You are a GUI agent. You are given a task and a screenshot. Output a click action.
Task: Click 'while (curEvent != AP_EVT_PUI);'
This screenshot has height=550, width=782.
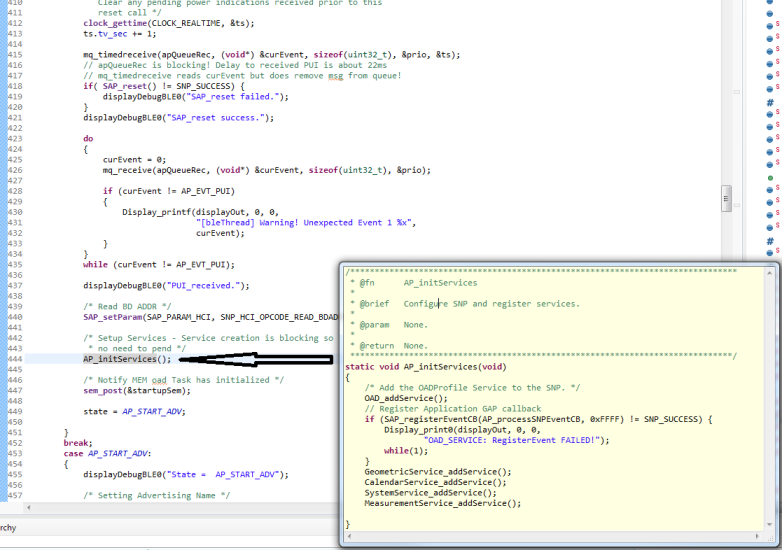pyautogui.click(x=159, y=264)
